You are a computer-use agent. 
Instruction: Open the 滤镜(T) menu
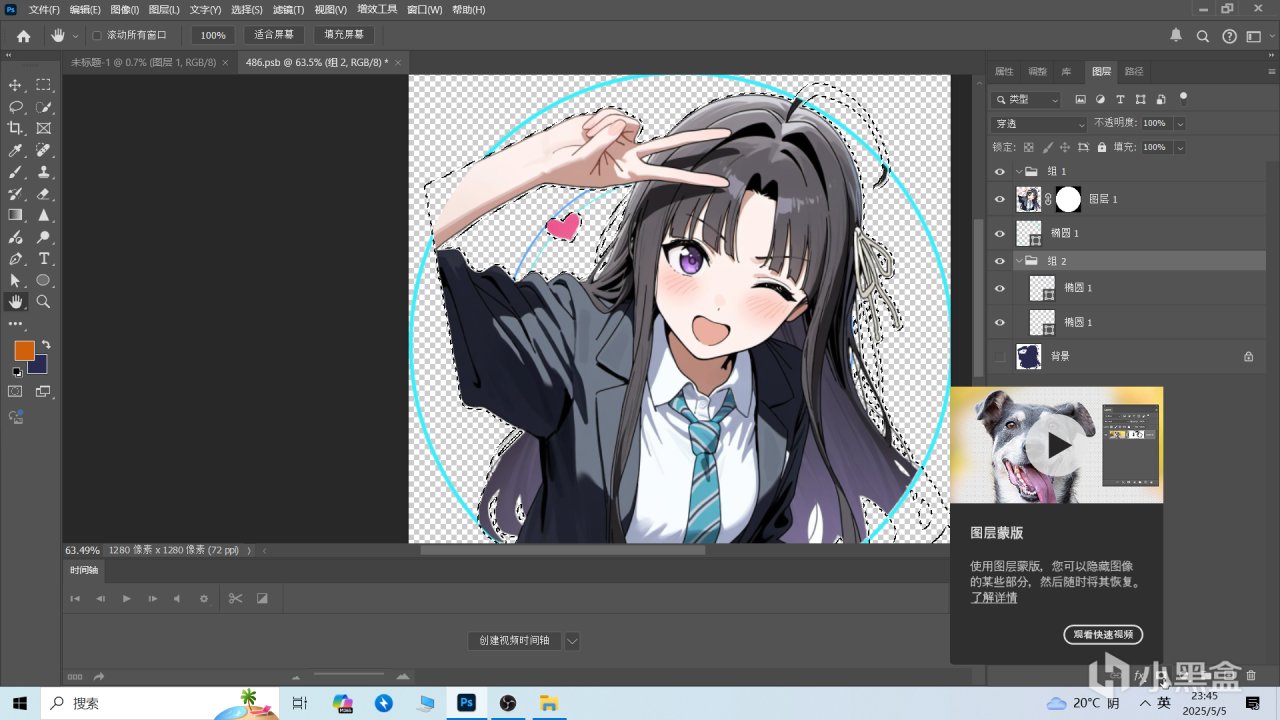[288, 9]
